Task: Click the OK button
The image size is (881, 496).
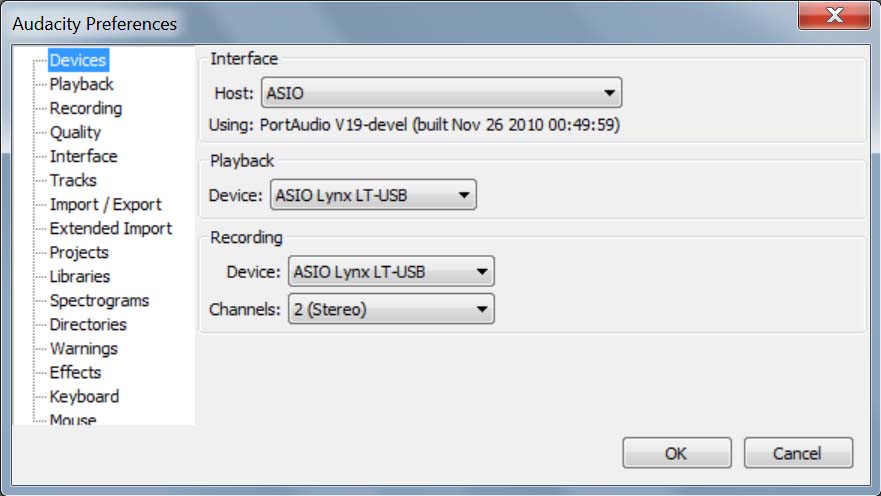Action: [675, 453]
